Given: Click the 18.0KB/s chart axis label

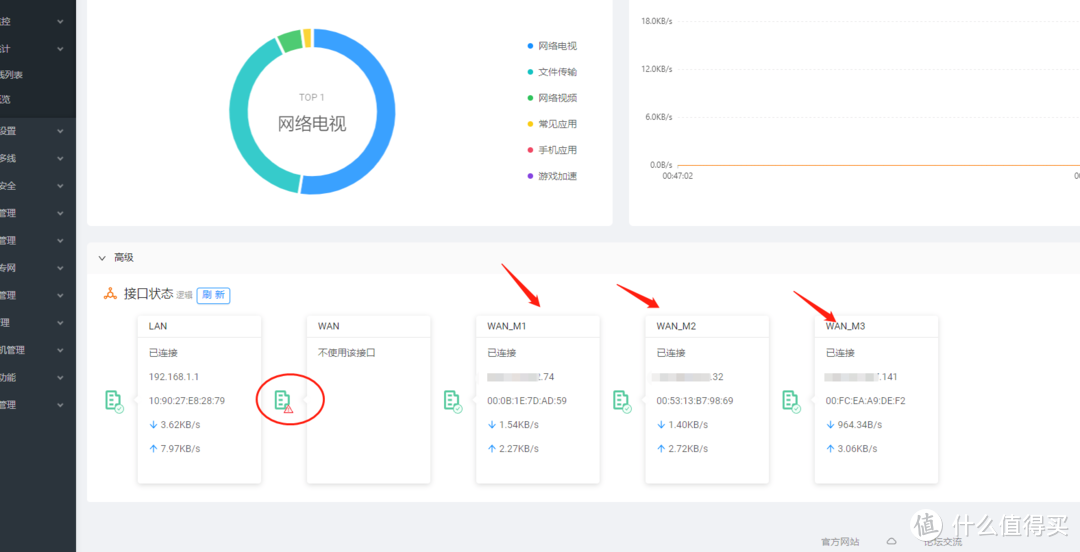Looking at the screenshot, I should click(656, 21).
